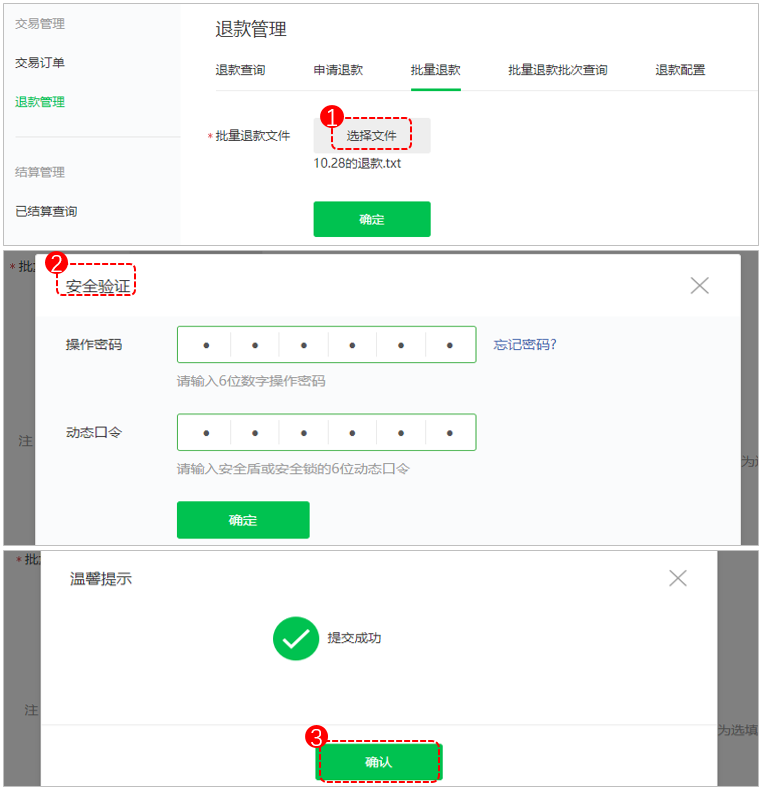Click 确定 under the batch refund file
Screen dimensions: 764x791
(372, 219)
